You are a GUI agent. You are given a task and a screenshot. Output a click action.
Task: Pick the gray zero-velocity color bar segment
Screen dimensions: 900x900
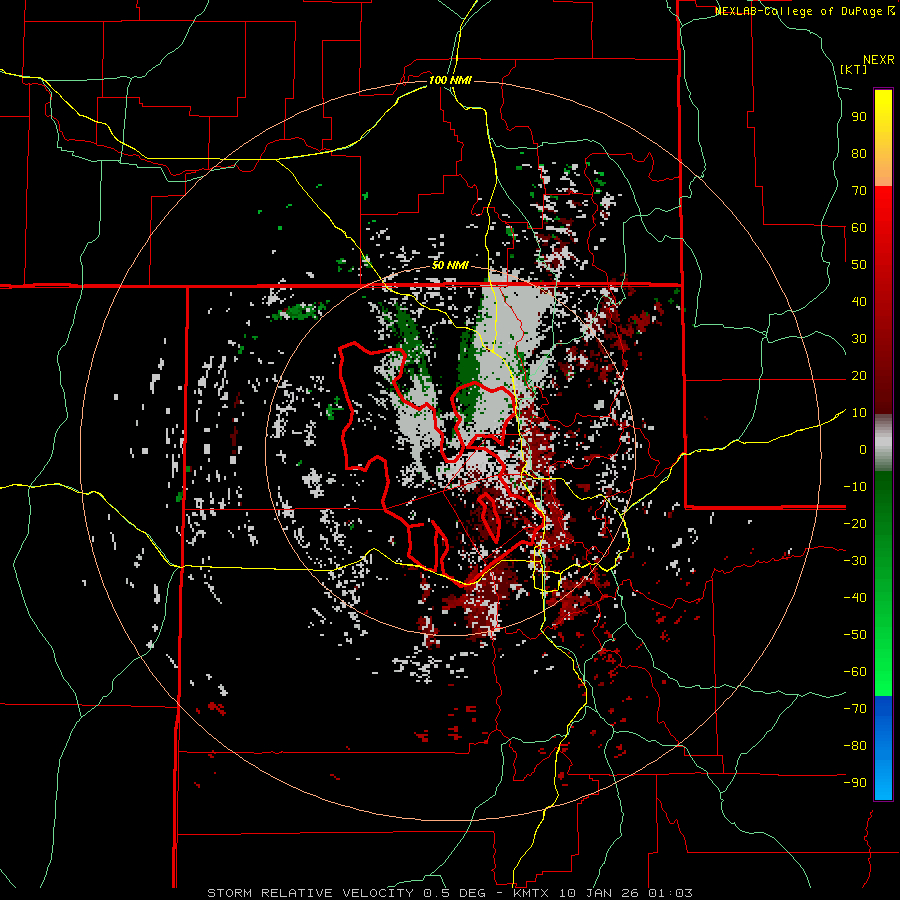click(x=883, y=443)
